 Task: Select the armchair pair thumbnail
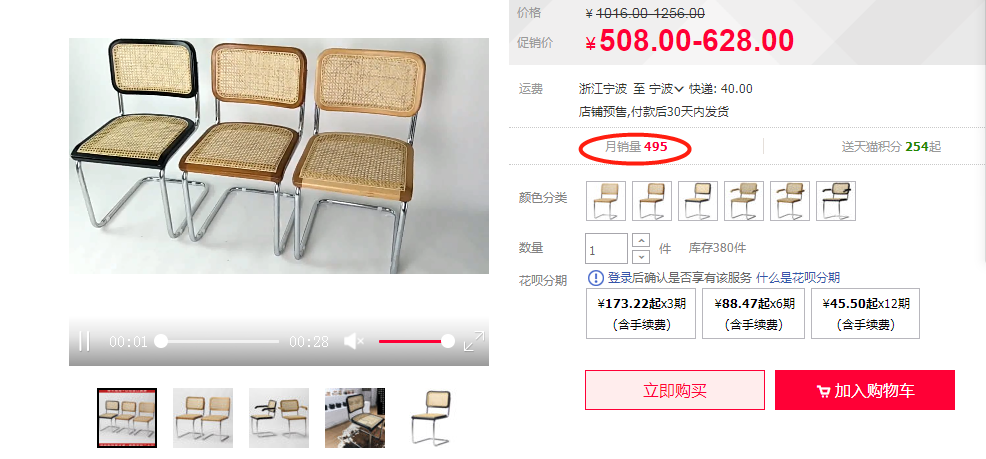(279, 418)
